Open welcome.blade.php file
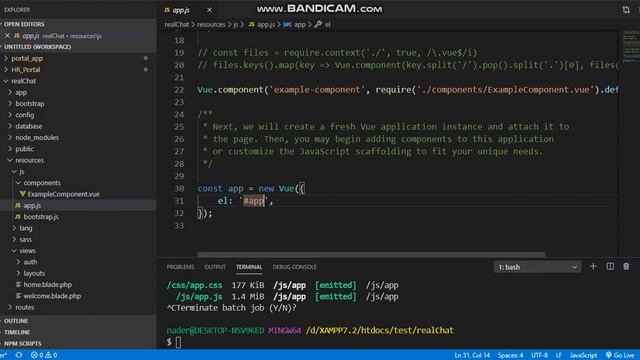 (52, 296)
